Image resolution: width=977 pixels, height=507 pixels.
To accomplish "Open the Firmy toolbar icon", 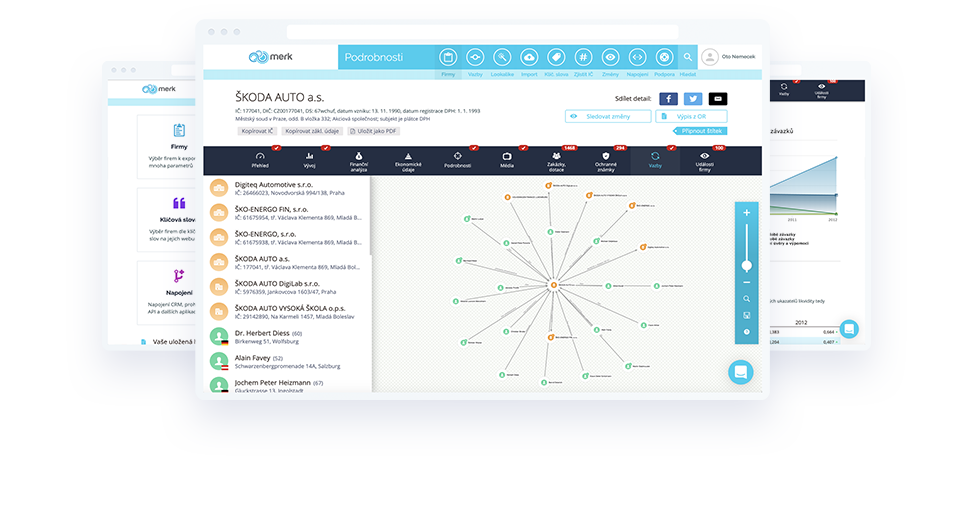I will point(447,57).
